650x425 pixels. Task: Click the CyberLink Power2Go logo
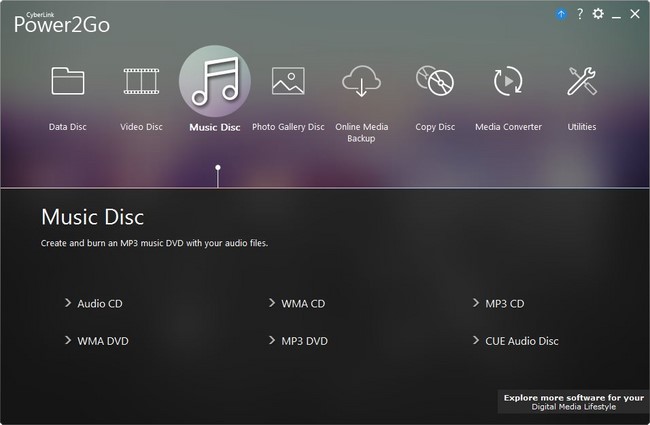point(62,23)
